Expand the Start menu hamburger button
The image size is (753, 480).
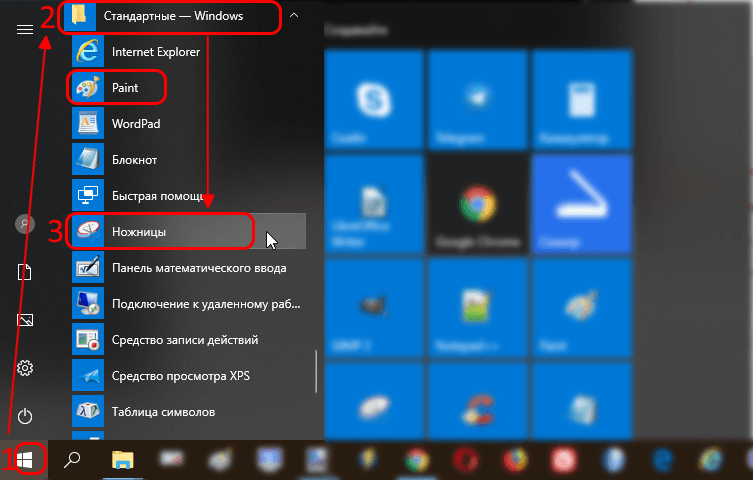tap(24, 30)
